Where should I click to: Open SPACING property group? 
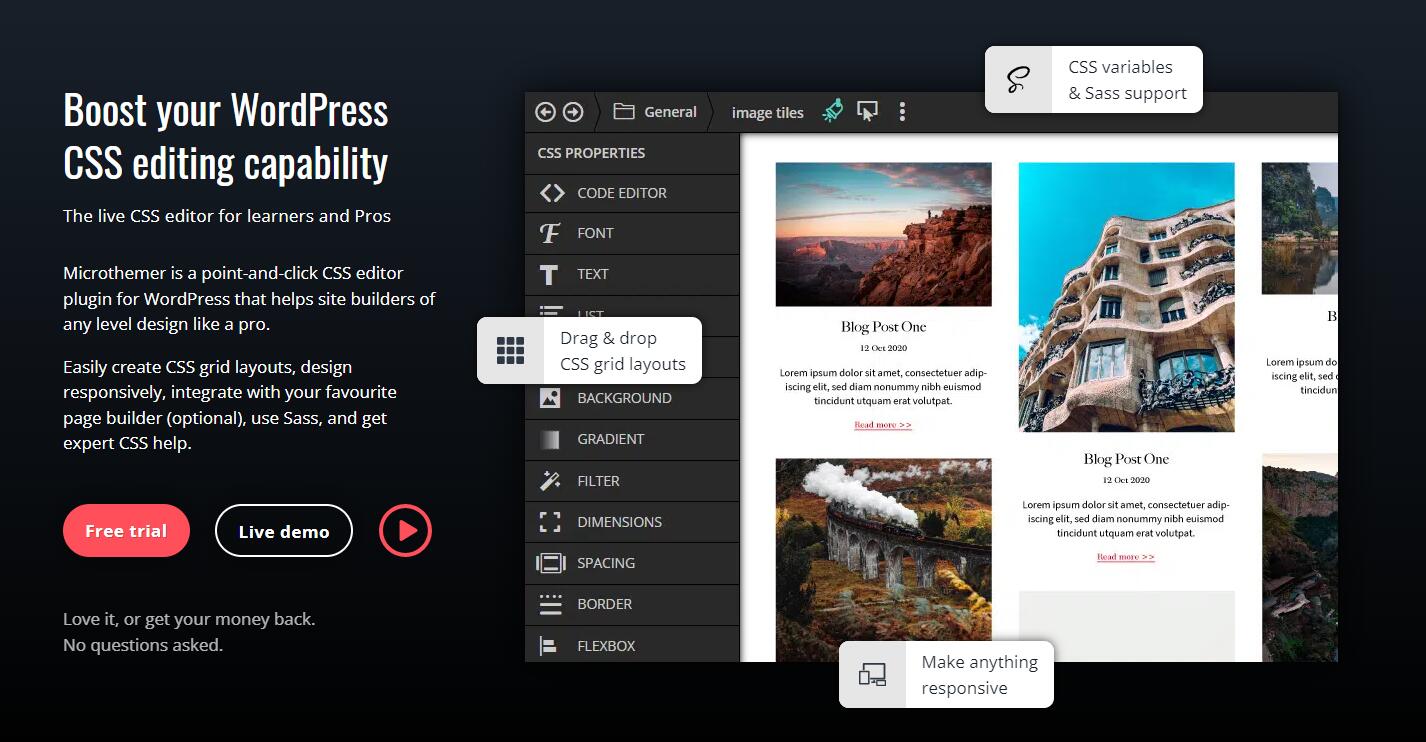pyautogui.click(x=632, y=563)
